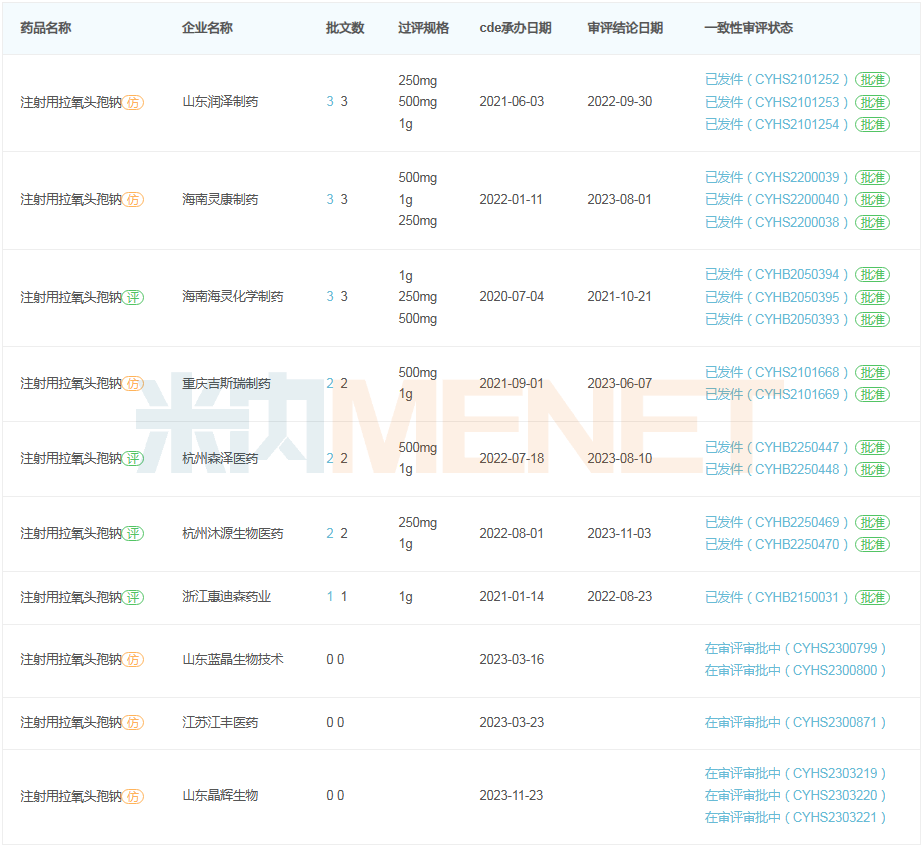Click the 评 badge in 浙江惠迪森药业 row
The image size is (923, 847).
(133, 597)
